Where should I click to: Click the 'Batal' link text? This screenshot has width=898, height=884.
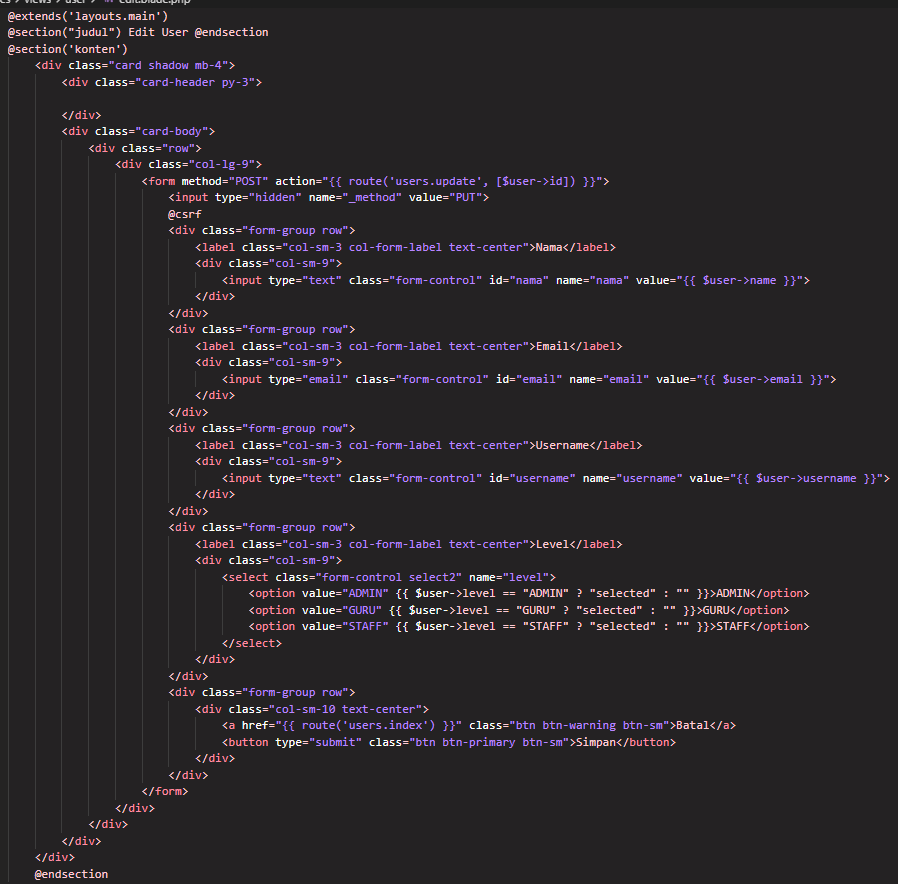pos(693,726)
